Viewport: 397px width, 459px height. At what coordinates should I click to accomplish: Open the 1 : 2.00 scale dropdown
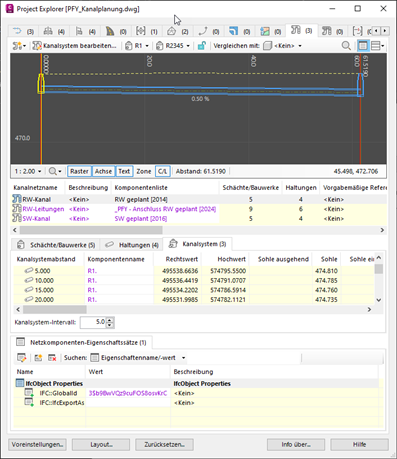pyautogui.click(x=28, y=171)
